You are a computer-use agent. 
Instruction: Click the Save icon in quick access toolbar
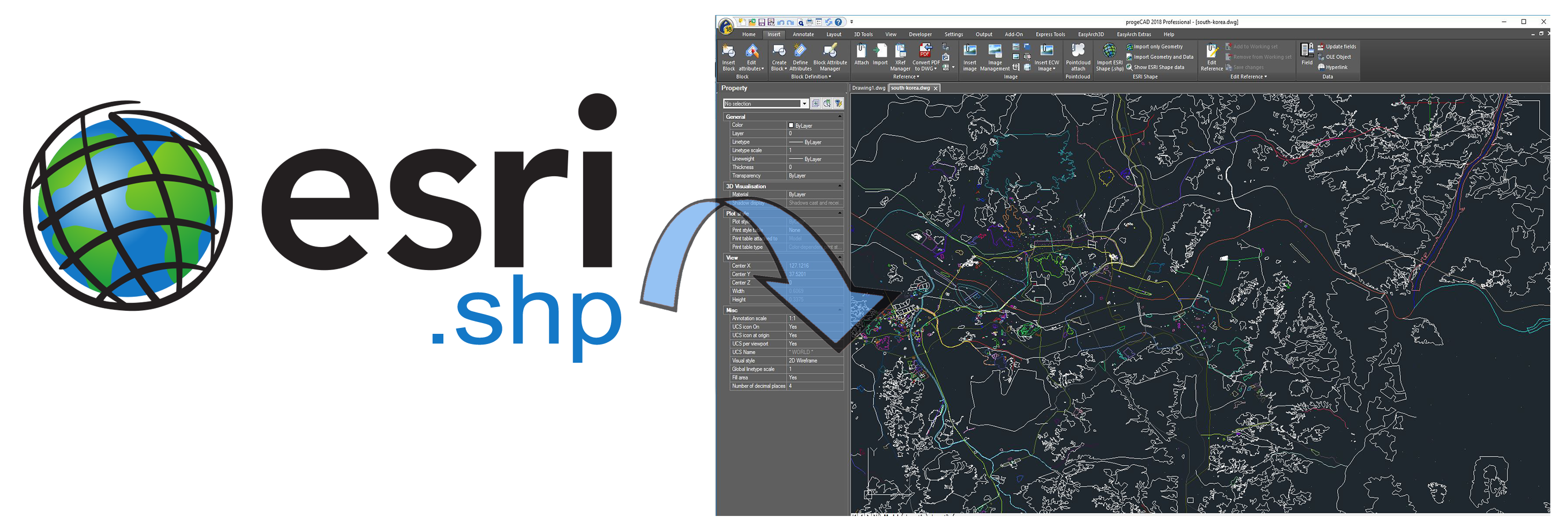[x=761, y=23]
